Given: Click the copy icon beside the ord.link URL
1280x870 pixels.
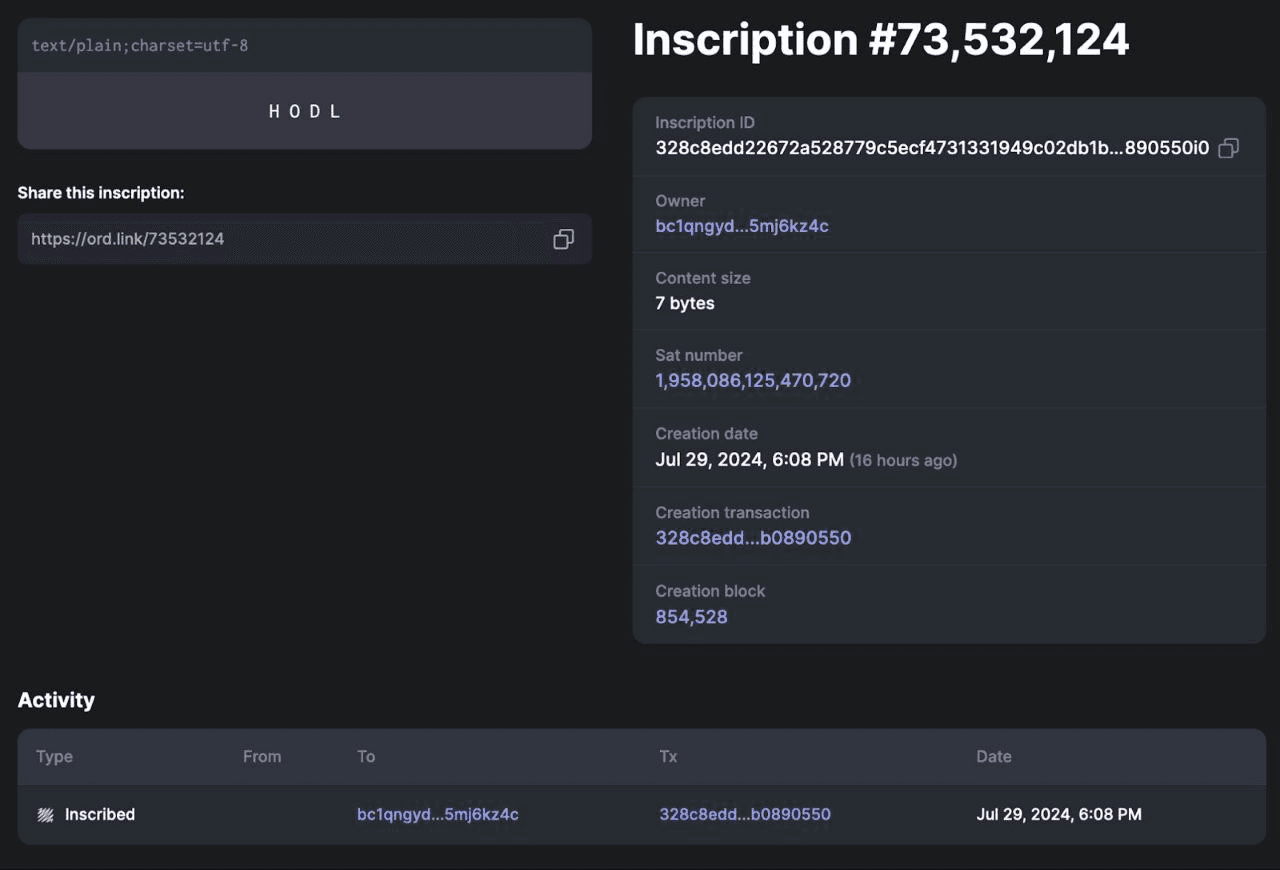Looking at the screenshot, I should click(563, 239).
